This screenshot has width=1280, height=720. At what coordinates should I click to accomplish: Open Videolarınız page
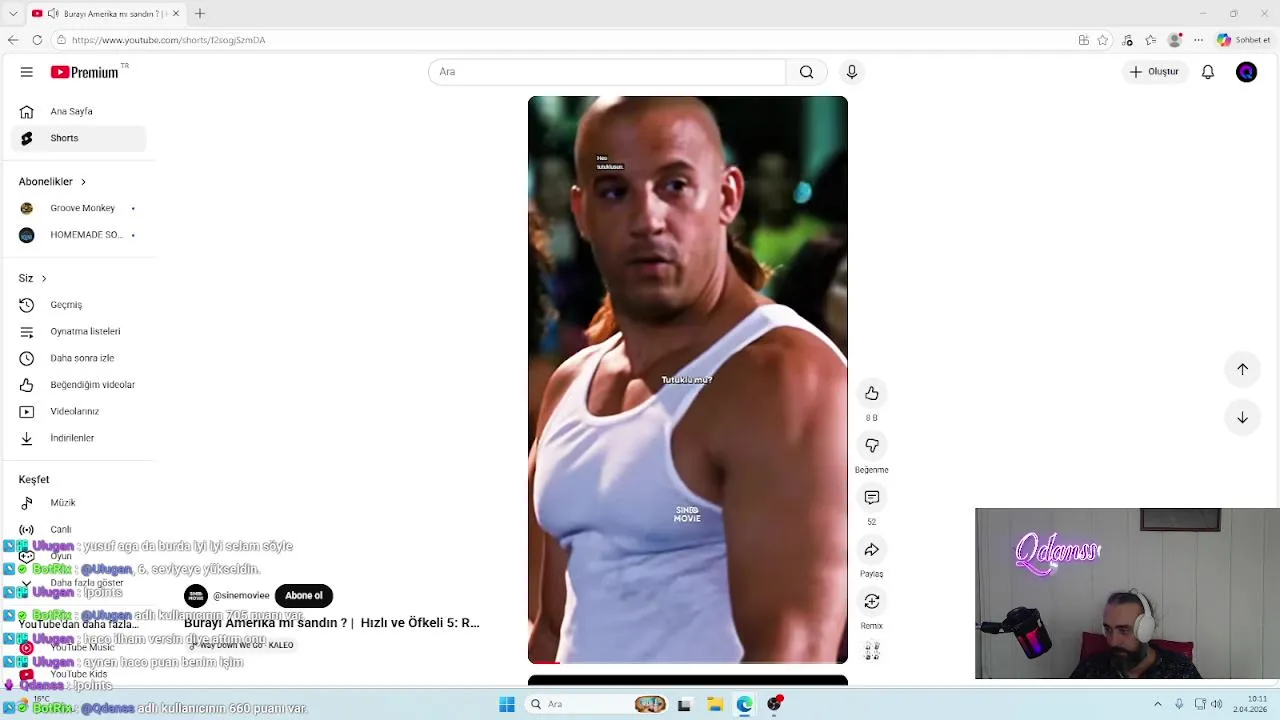78,411
